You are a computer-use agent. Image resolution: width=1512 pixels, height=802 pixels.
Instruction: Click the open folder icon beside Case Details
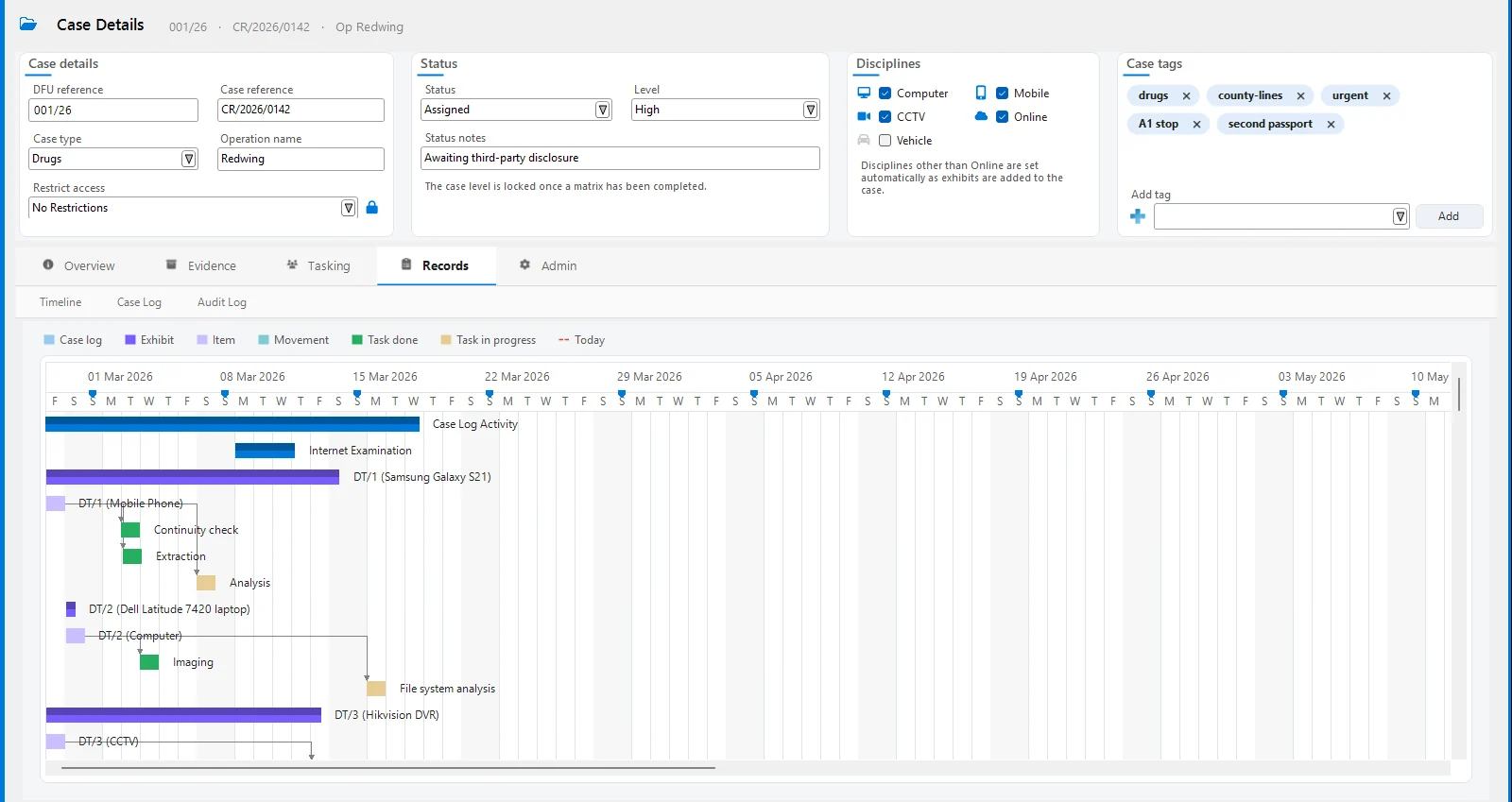[28, 25]
